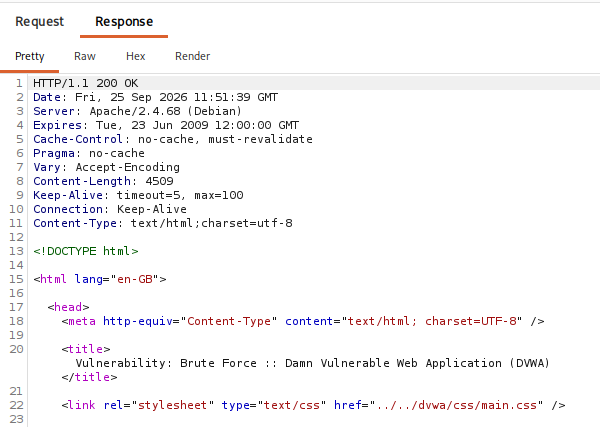
Task: Click the Date header line
Action: [155, 97]
